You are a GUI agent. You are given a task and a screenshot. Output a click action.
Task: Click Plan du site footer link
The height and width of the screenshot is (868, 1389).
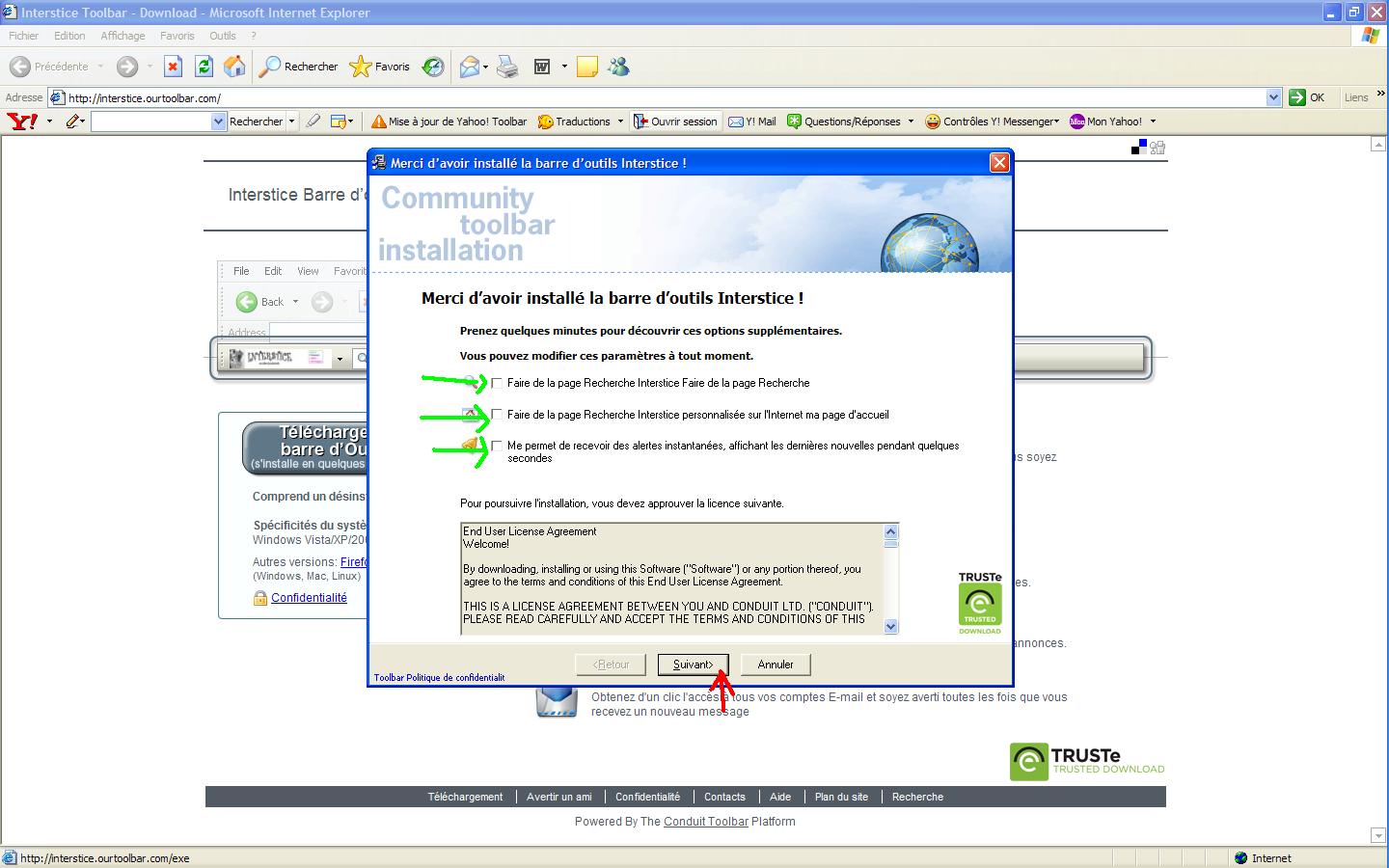point(841,797)
